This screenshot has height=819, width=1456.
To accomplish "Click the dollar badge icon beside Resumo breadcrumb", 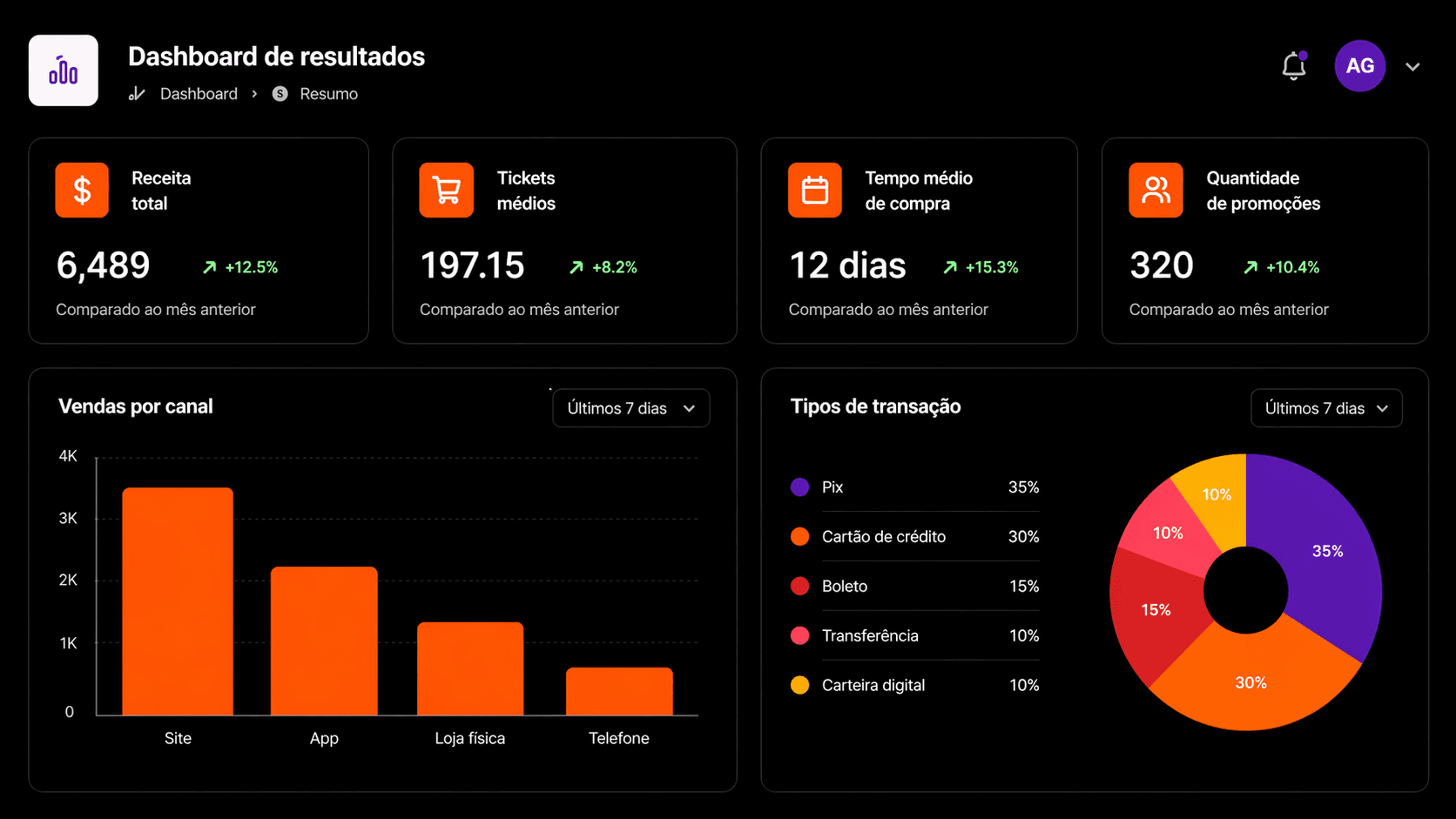I will coord(279,93).
